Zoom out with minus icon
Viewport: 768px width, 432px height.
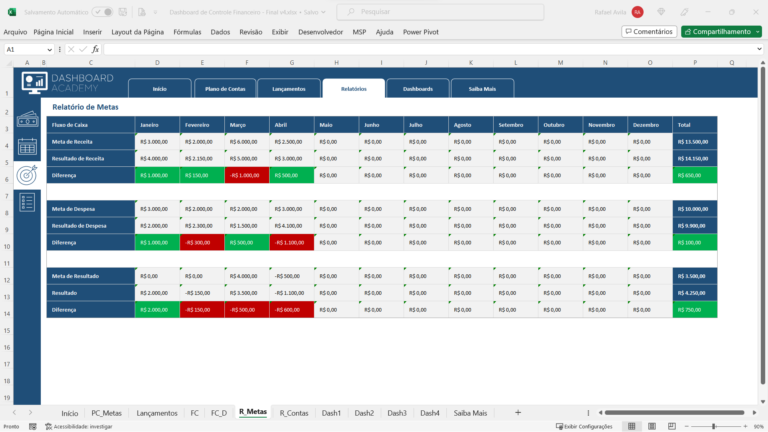(686, 427)
